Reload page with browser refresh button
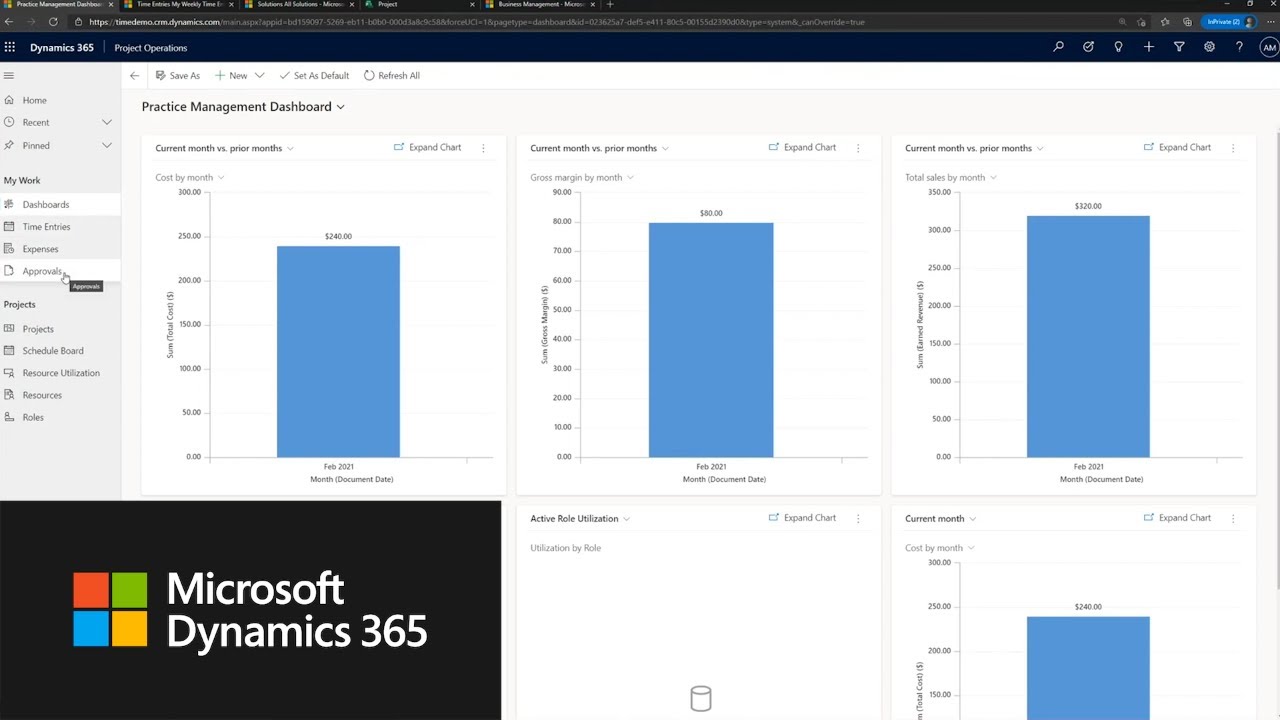 [53, 21]
